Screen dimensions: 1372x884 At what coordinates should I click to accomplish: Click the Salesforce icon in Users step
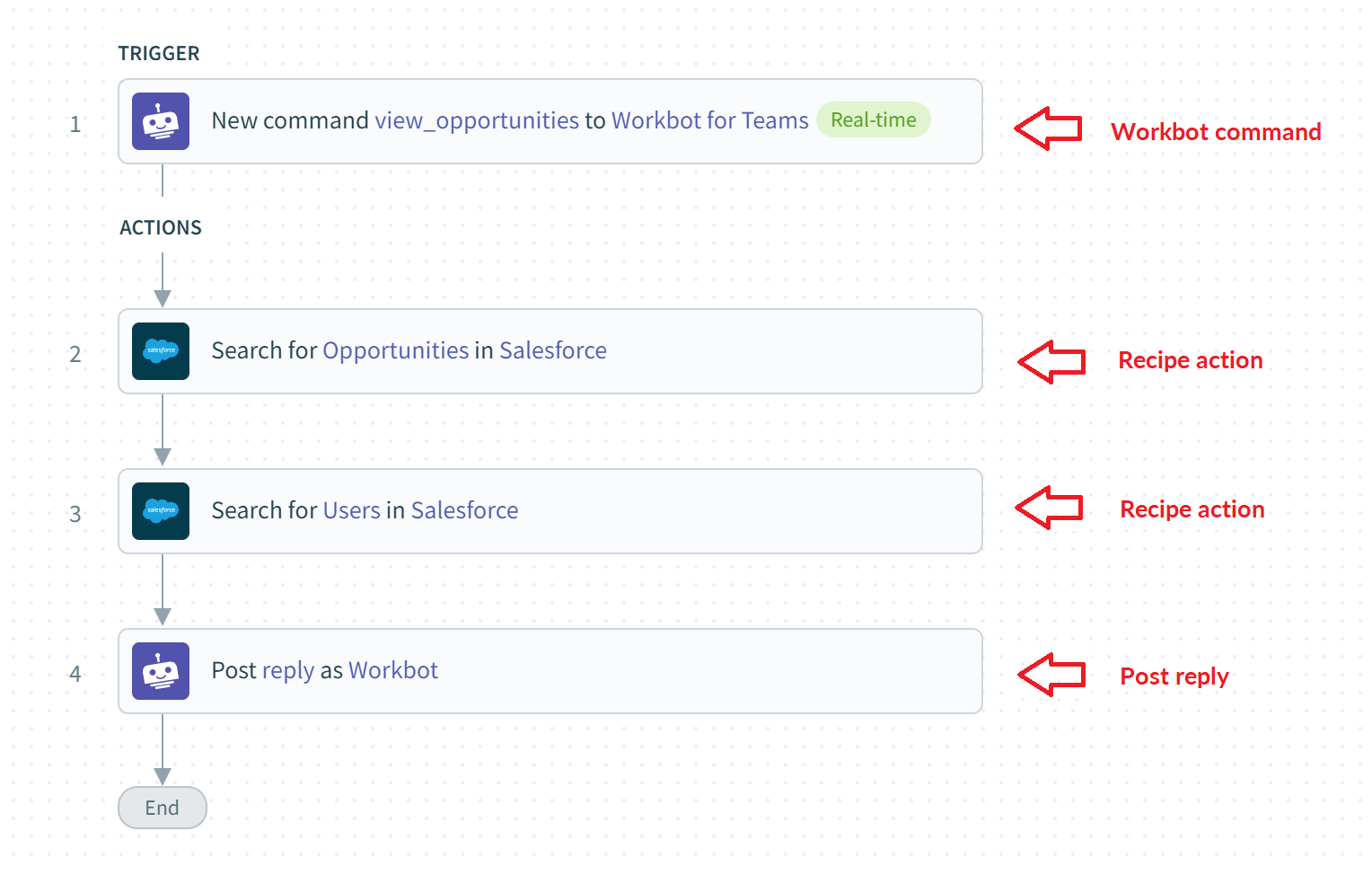pos(161,511)
